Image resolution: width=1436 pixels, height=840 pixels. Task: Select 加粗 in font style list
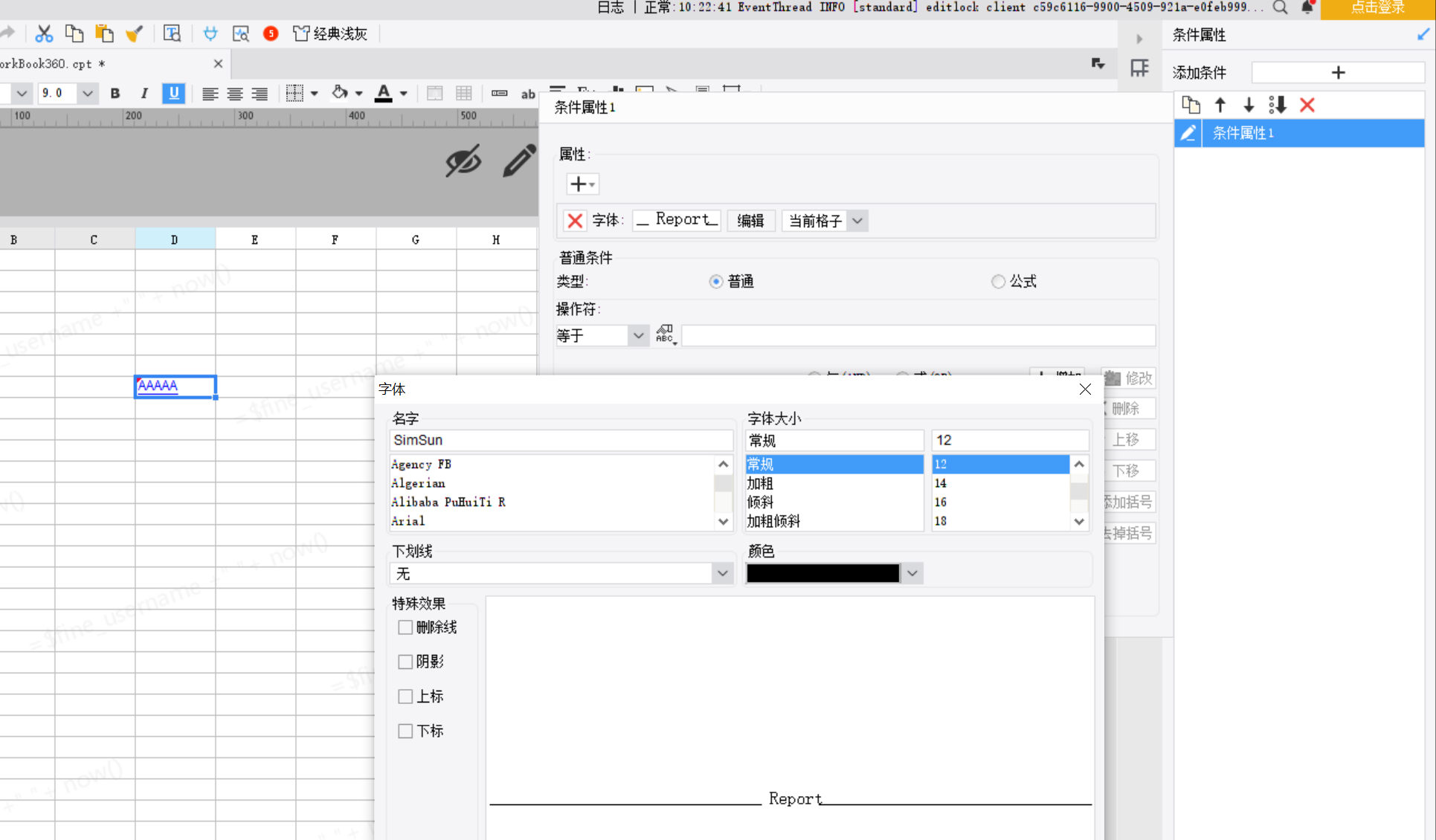point(834,483)
